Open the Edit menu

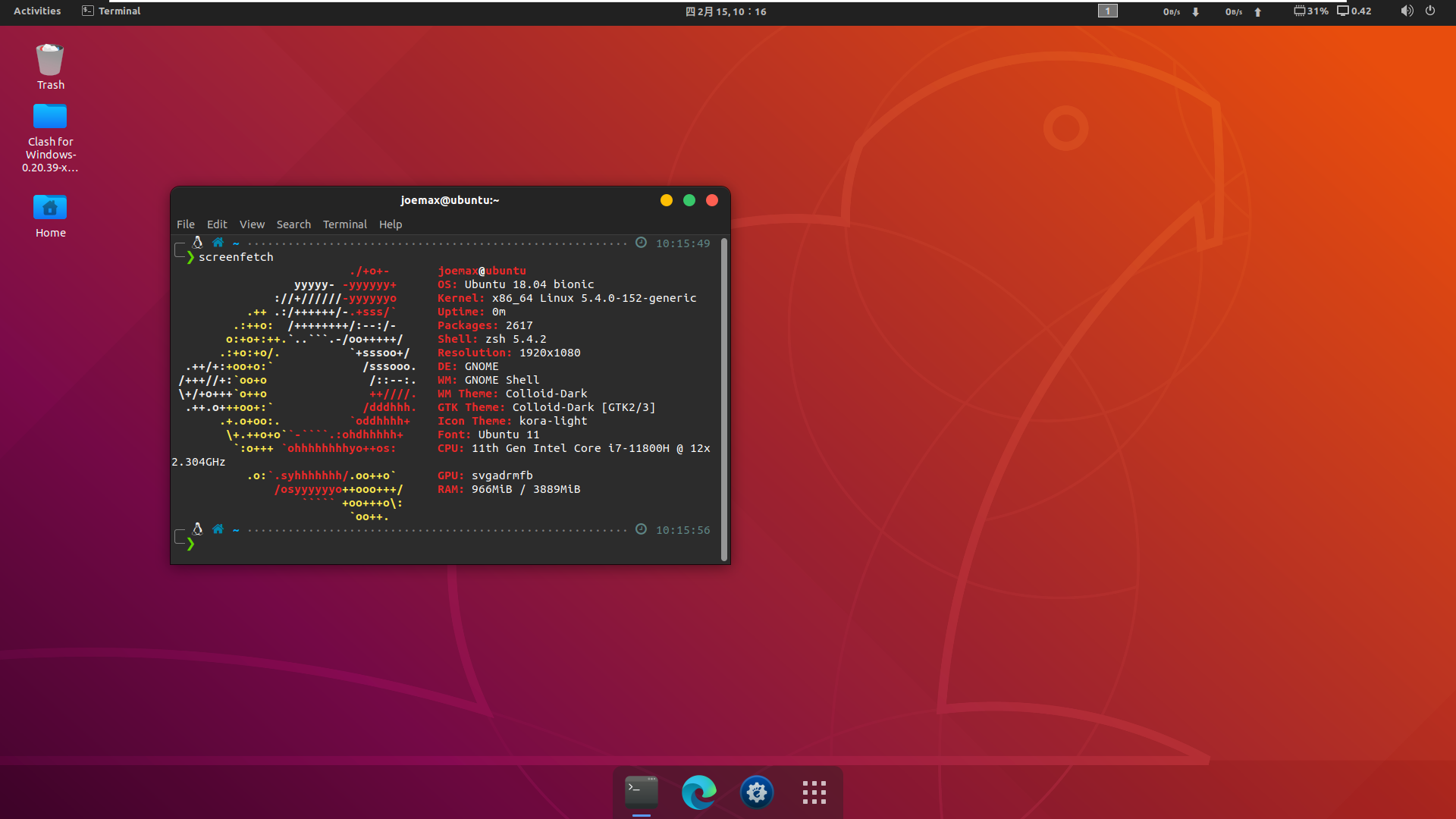(x=217, y=224)
